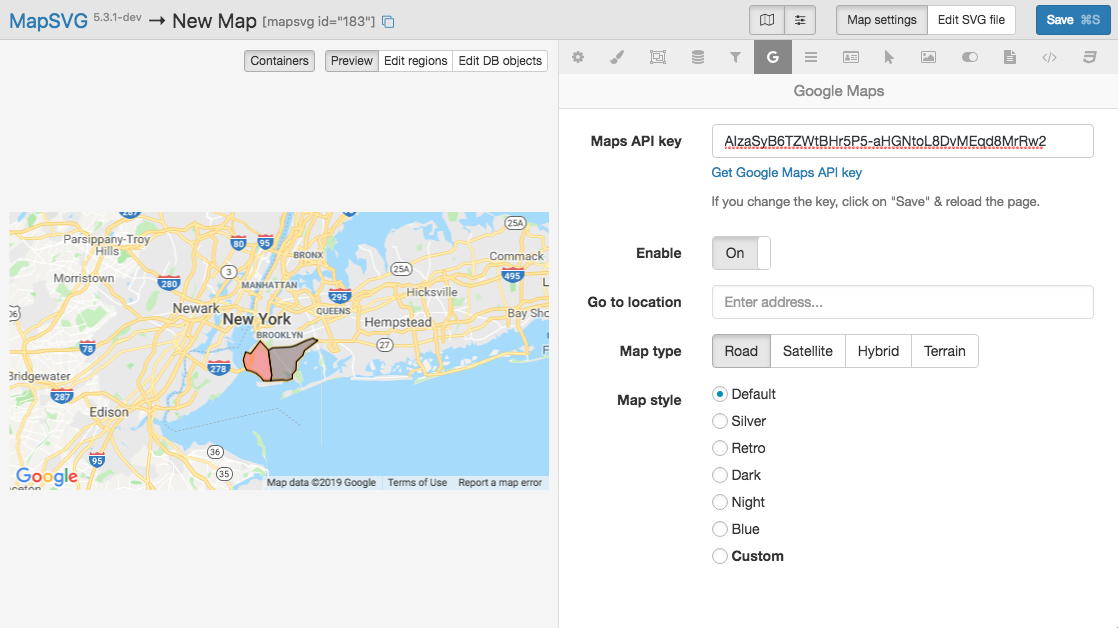Select the Blue map style

(719, 530)
